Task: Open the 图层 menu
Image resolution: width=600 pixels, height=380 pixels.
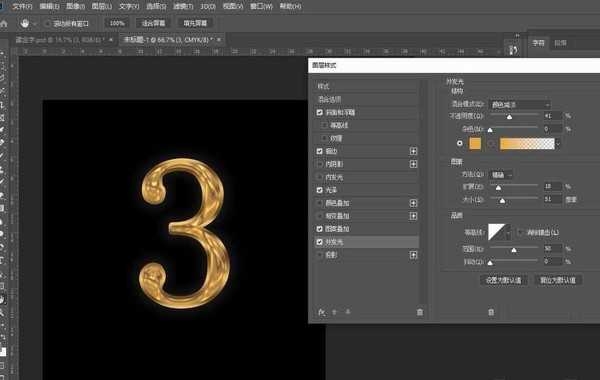Action: click(x=102, y=7)
